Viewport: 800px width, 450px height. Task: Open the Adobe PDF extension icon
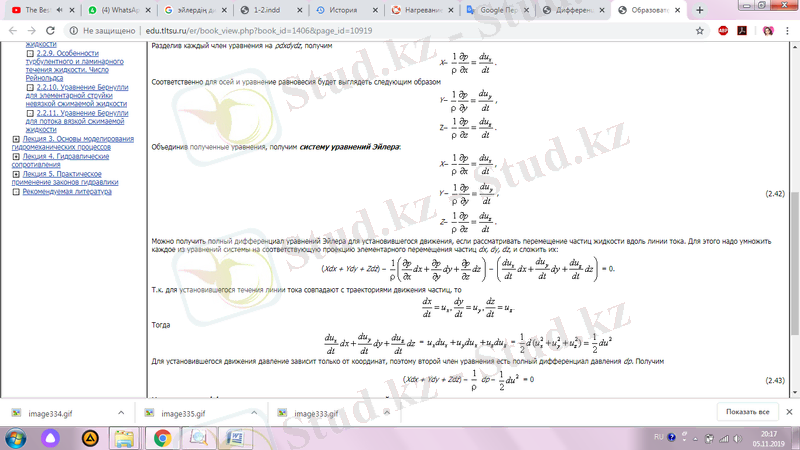pos(742,31)
